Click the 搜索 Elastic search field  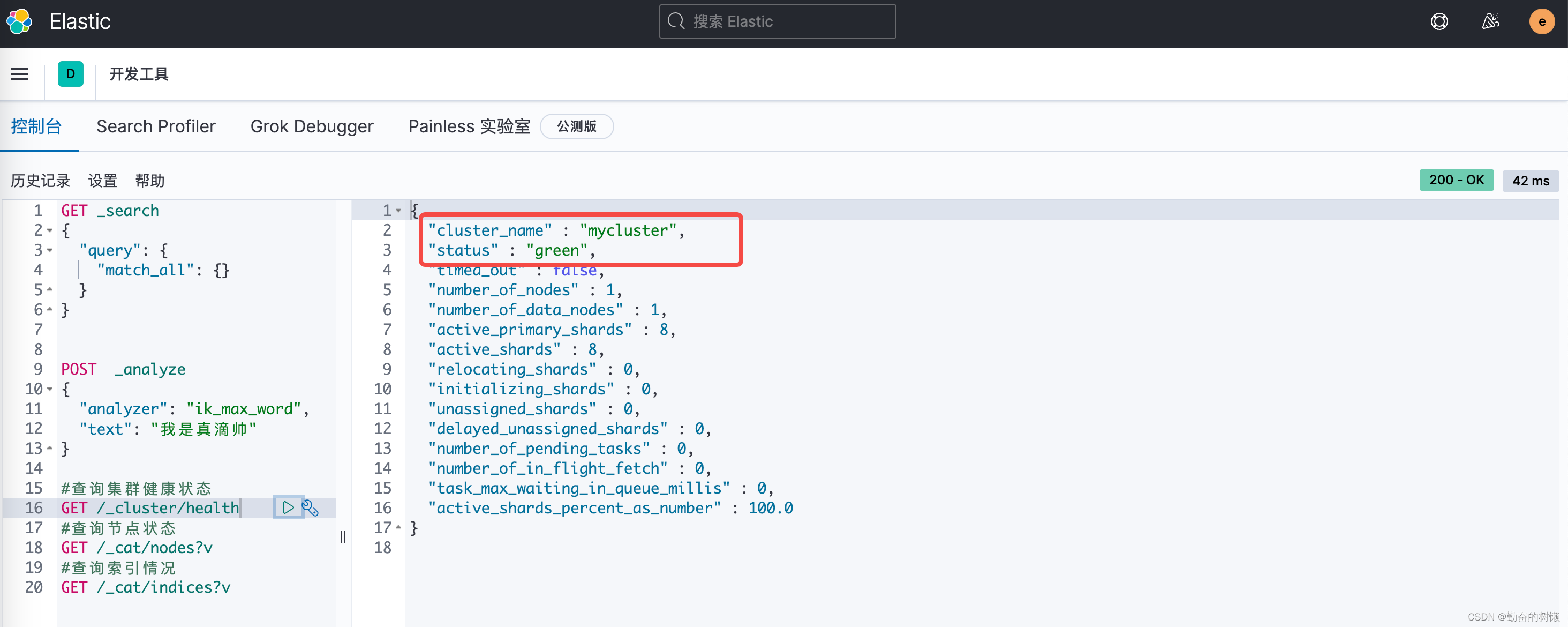777,21
